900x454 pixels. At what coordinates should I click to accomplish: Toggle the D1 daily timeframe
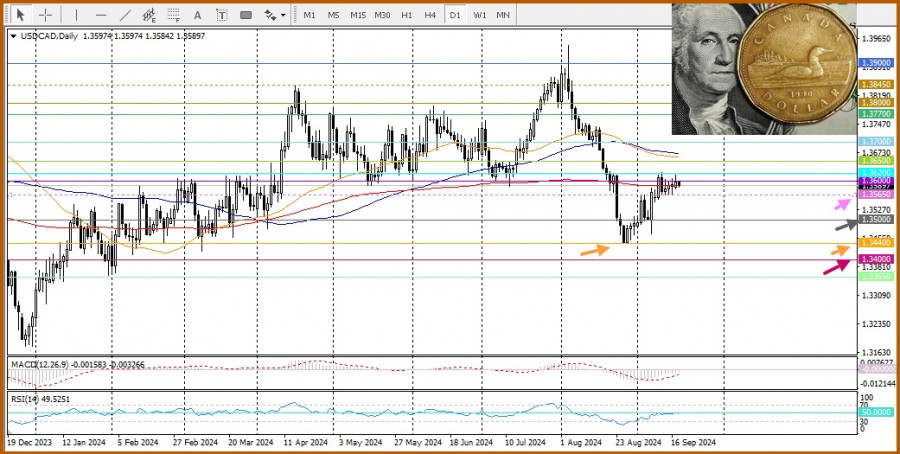pos(455,15)
